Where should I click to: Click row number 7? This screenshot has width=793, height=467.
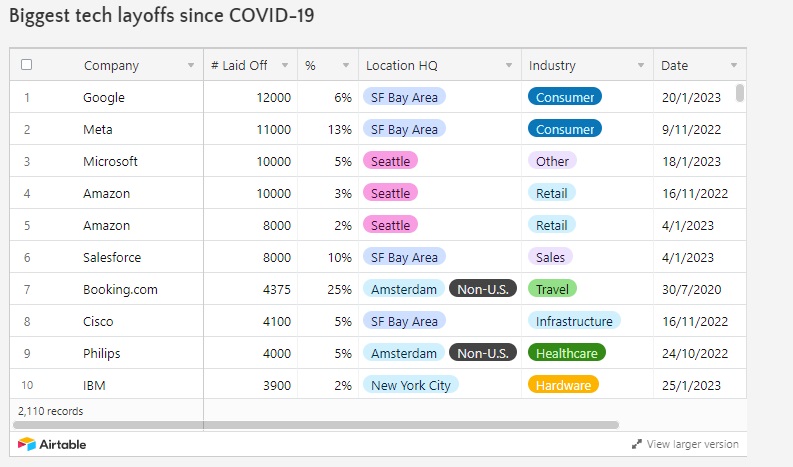(27, 289)
